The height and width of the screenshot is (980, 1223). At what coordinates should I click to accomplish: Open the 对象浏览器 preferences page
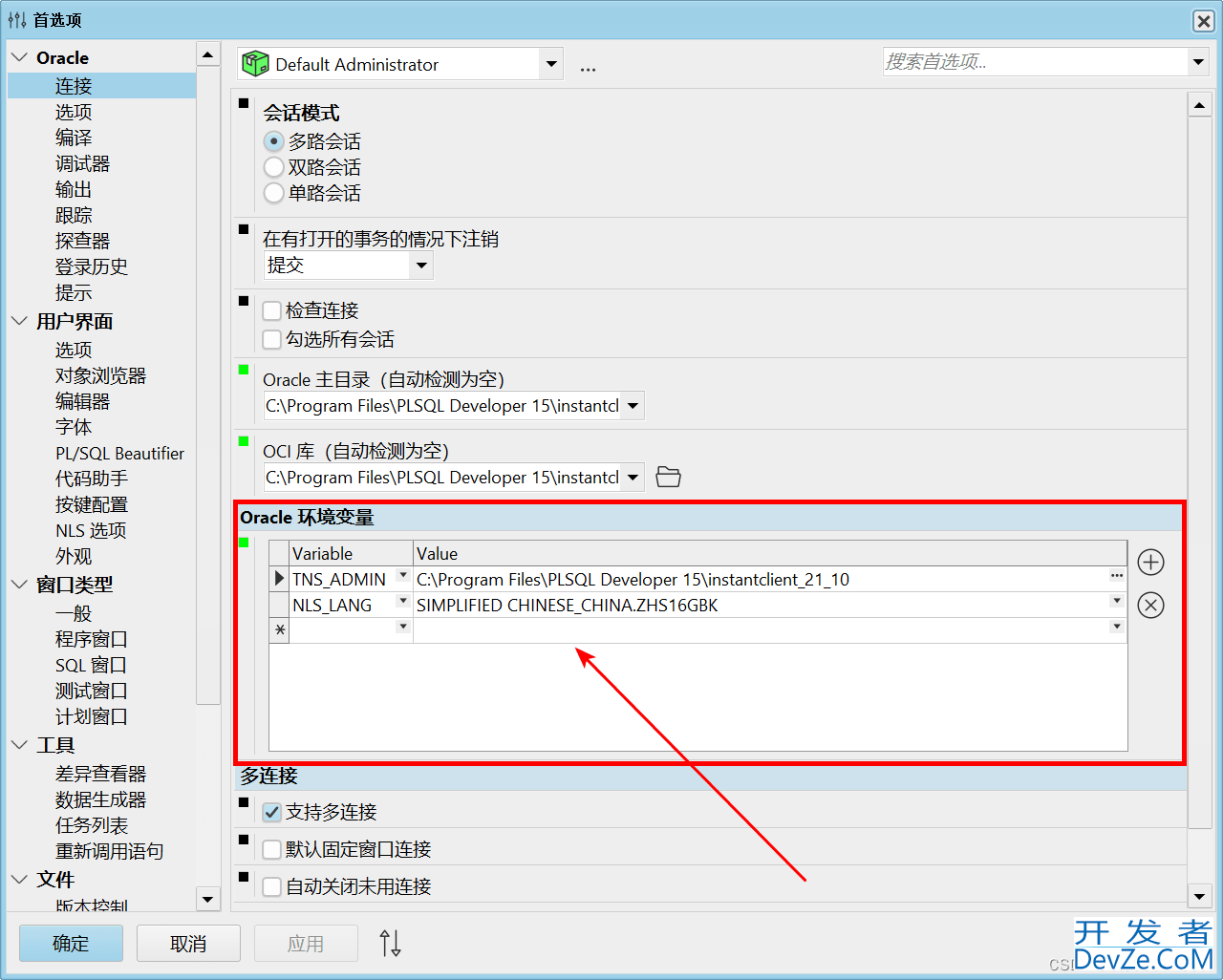tap(100, 375)
